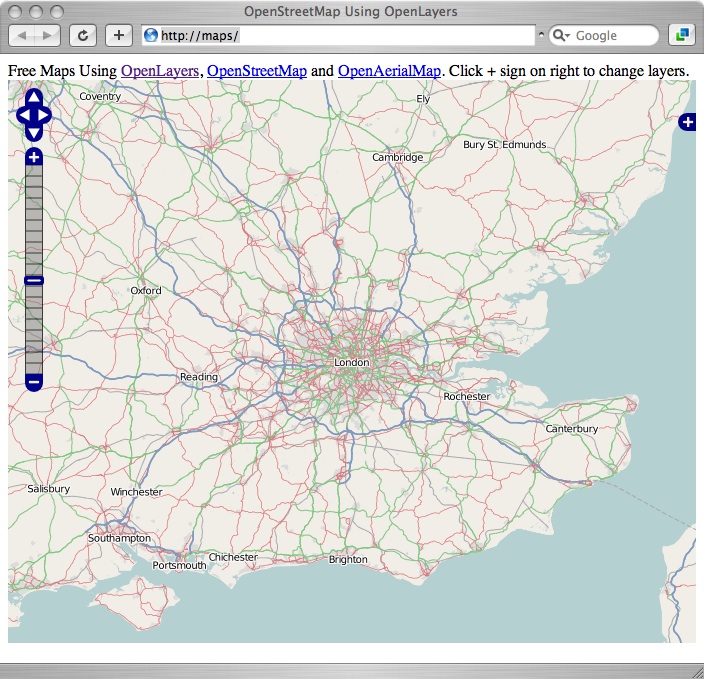Pan the map west with left arrow

click(x=23, y=115)
